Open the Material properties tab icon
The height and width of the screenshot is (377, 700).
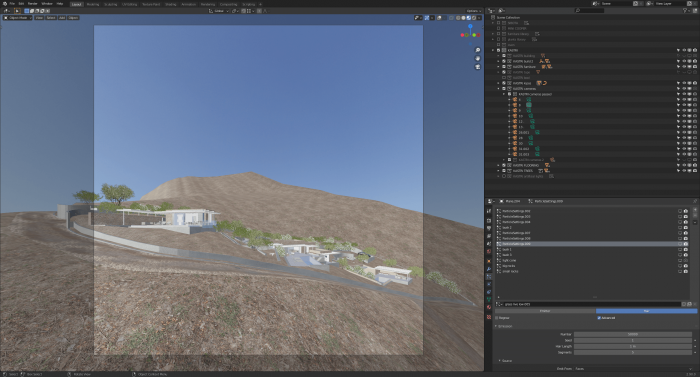pyautogui.click(x=489, y=307)
